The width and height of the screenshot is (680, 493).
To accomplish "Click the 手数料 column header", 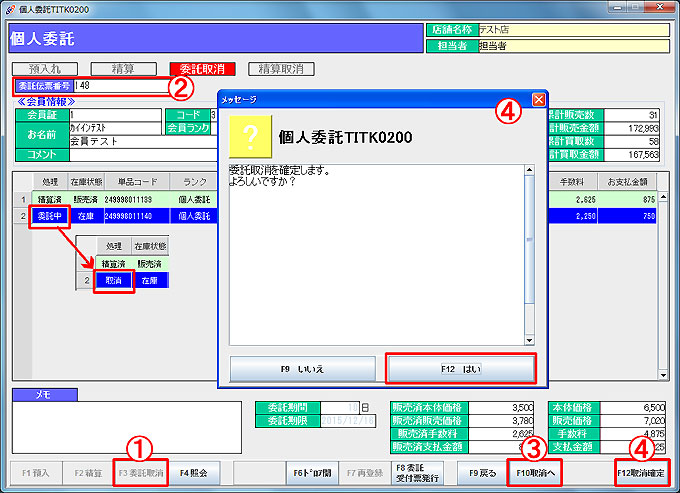I will point(572,182).
